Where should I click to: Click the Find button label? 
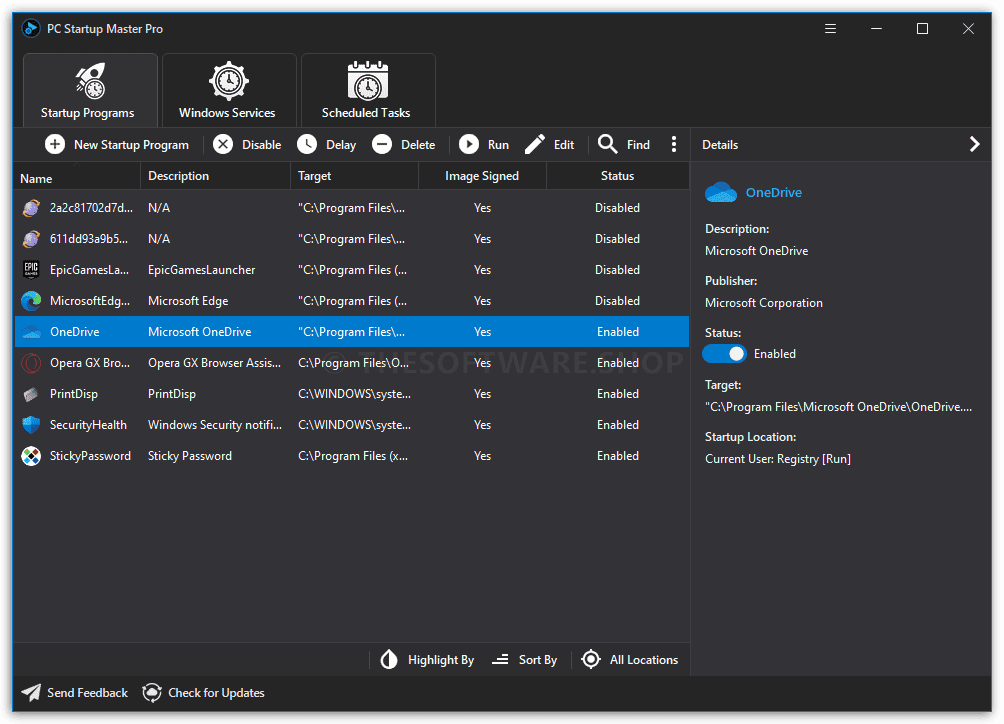(638, 145)
